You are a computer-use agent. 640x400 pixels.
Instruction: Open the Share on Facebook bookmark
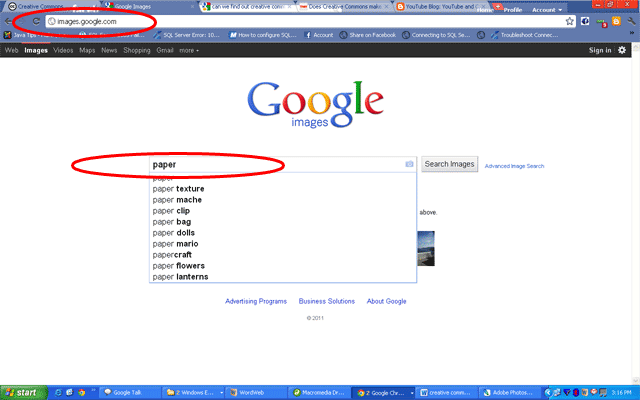tap(368, 35)
